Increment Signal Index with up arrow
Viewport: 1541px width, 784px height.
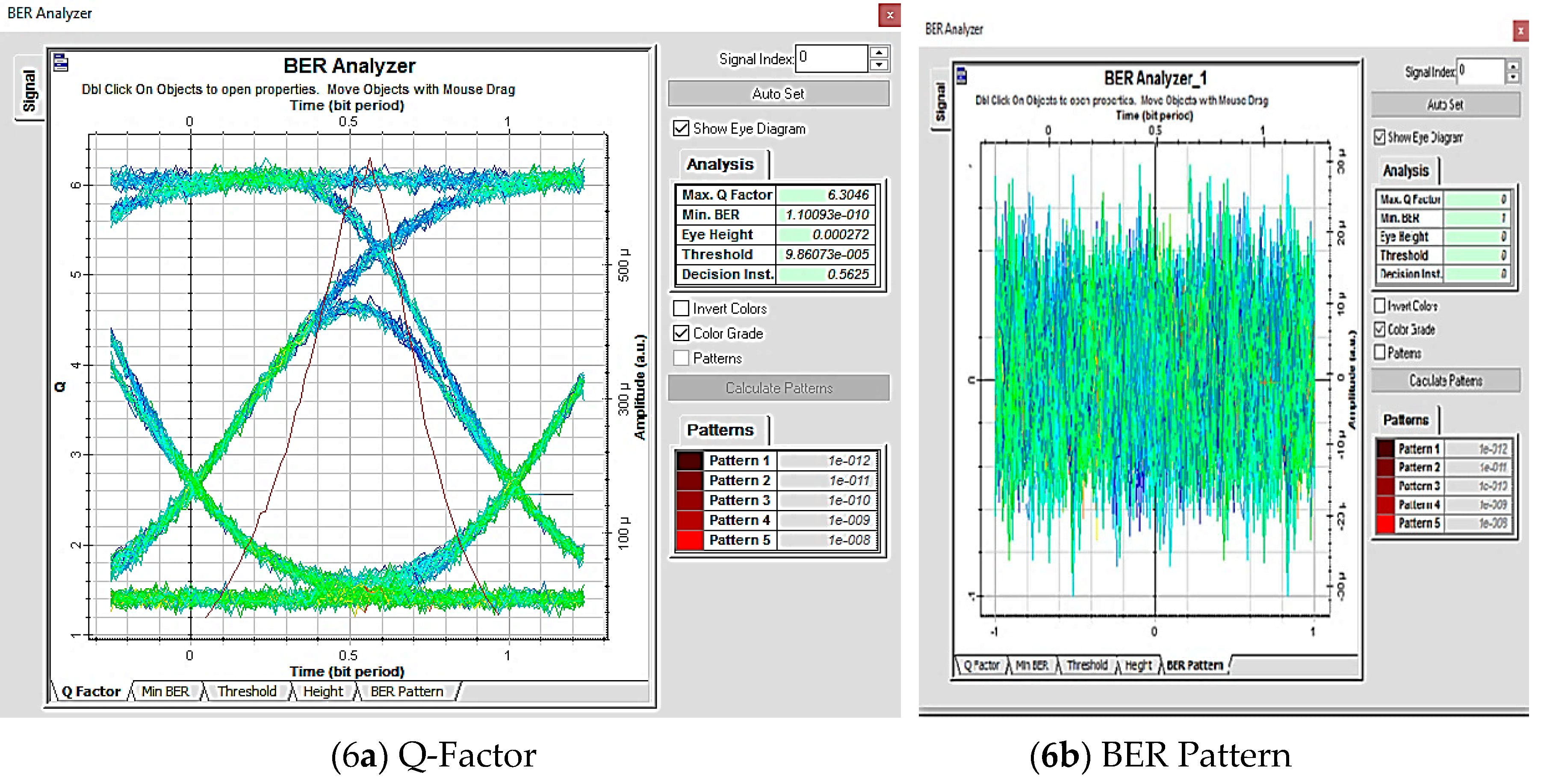click(x=879, y=53)
